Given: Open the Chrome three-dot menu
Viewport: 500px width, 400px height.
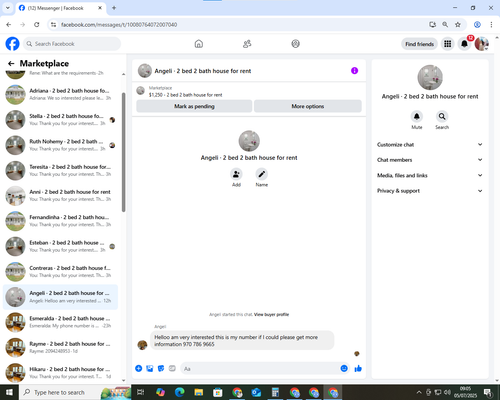Looking at the screenshot, I should pos(491,24).
